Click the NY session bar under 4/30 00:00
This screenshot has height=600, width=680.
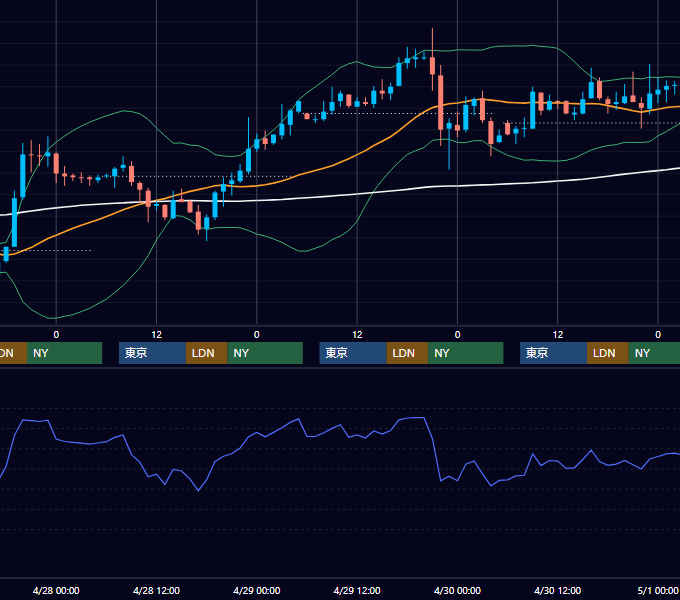(466, 353)
